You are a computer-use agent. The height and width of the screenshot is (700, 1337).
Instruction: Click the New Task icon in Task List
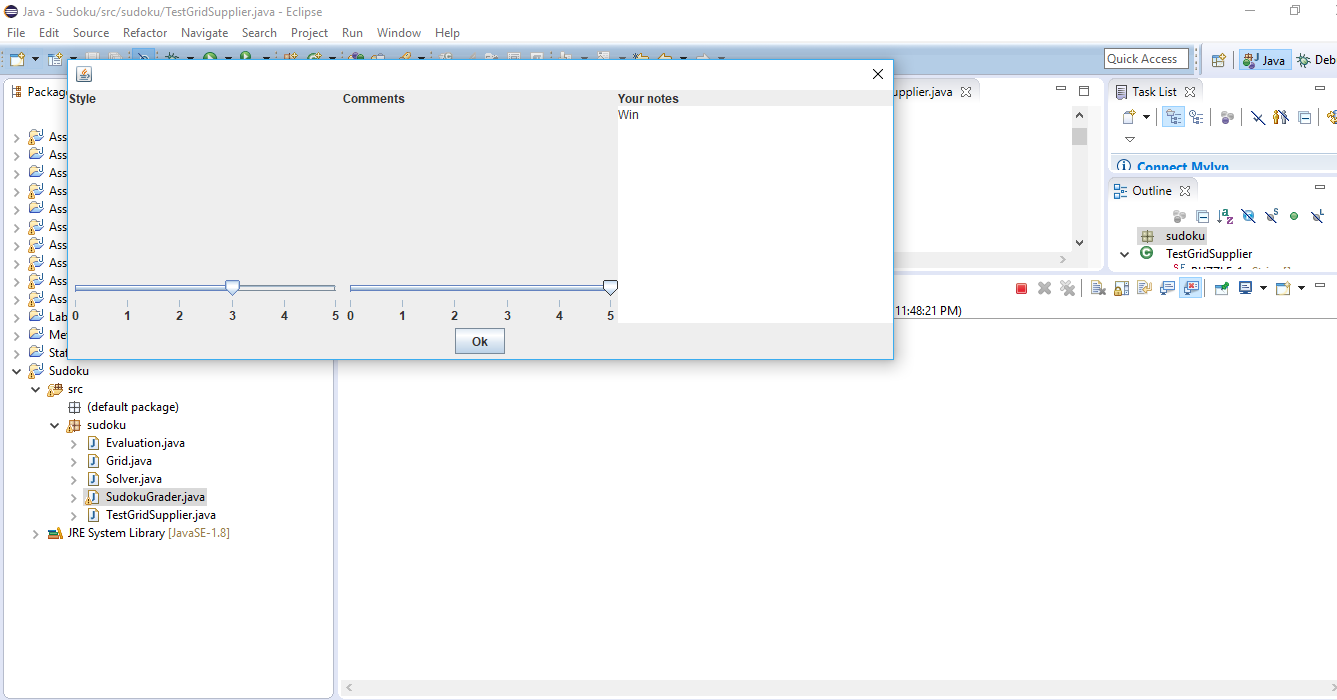point(1129,117)
